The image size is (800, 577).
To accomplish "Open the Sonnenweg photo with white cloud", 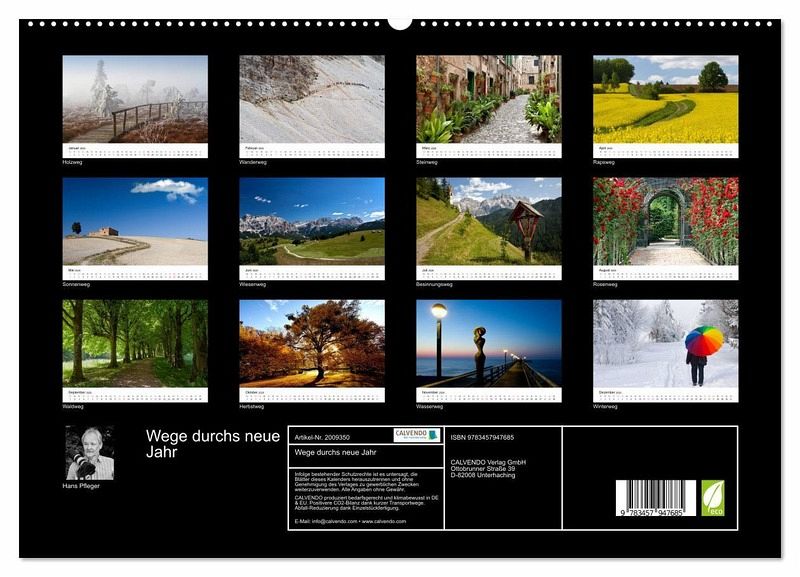I will pyautogui.click(x=135, y=221).
